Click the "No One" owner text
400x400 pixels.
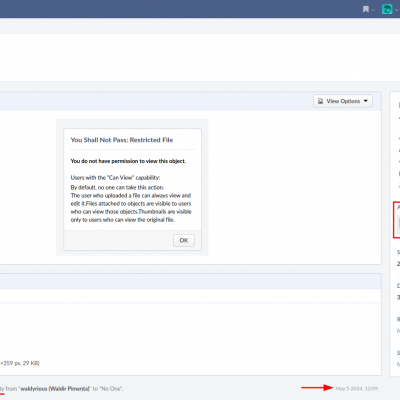110,389
